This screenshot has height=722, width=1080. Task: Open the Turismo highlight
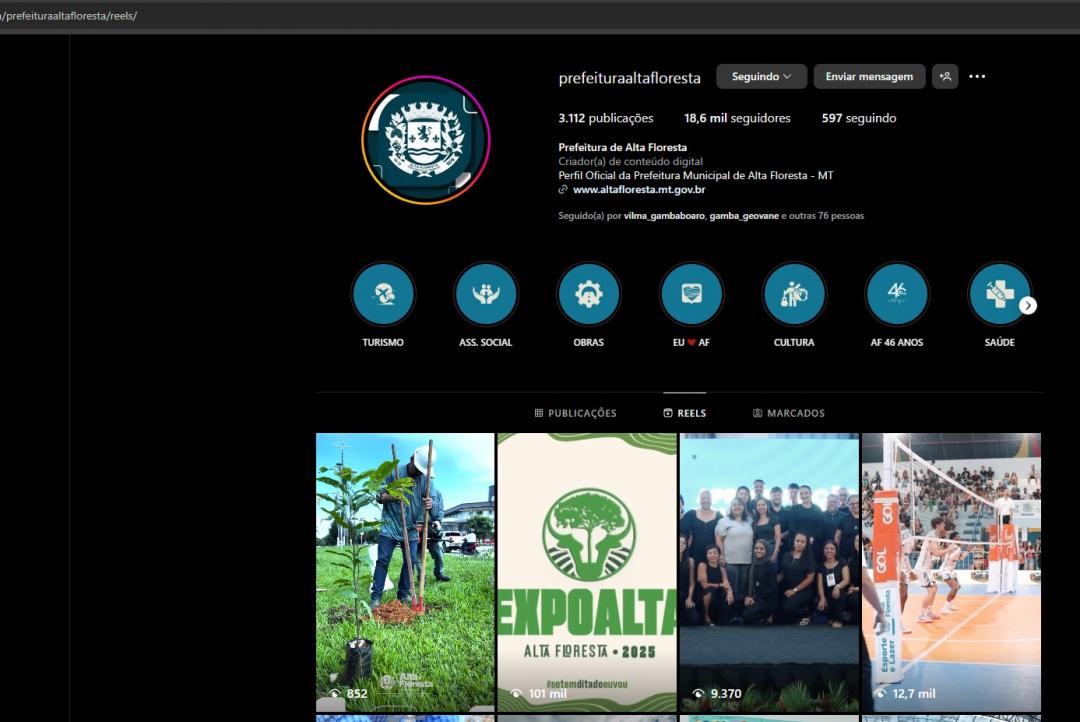[x=383, y=293]
